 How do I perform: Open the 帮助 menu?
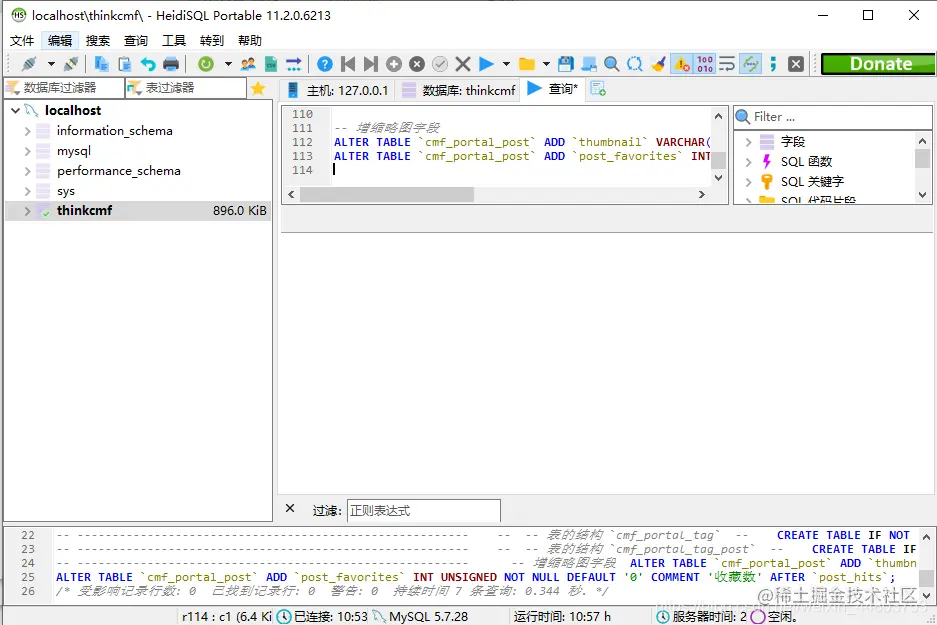pos(250,41)
